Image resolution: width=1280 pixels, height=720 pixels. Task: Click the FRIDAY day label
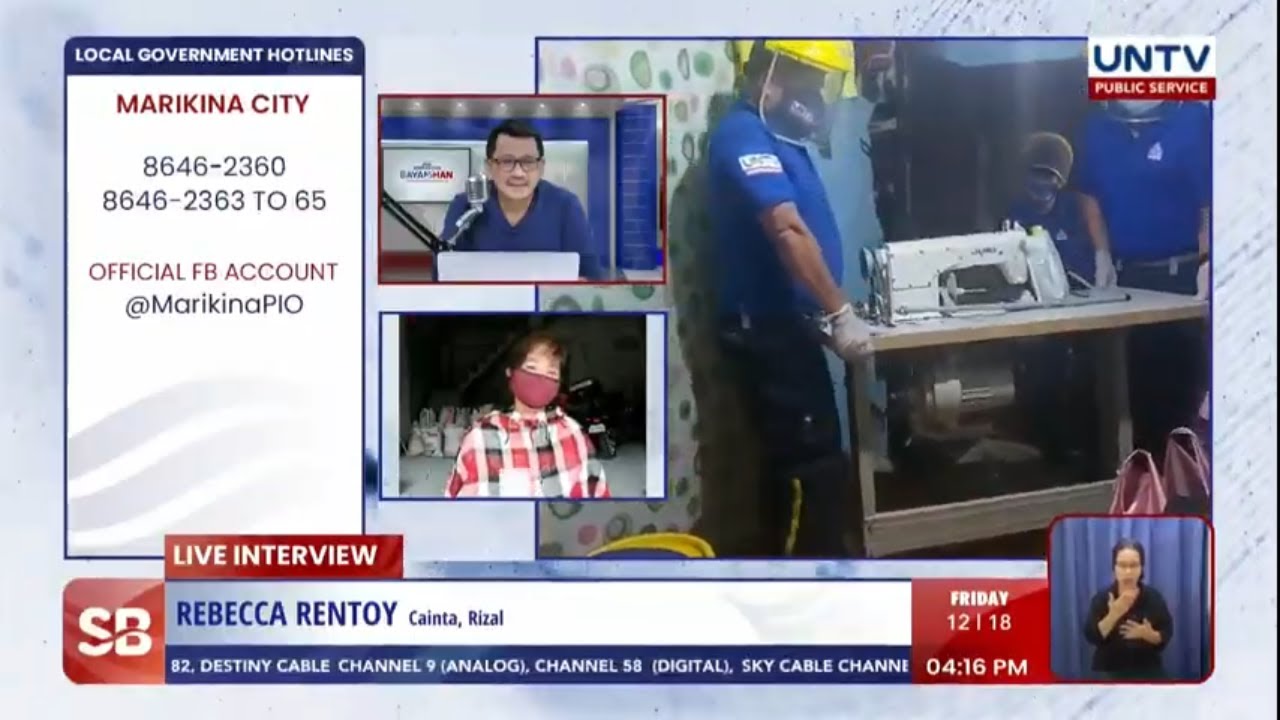pyautogui.click(x=979, y=598)
